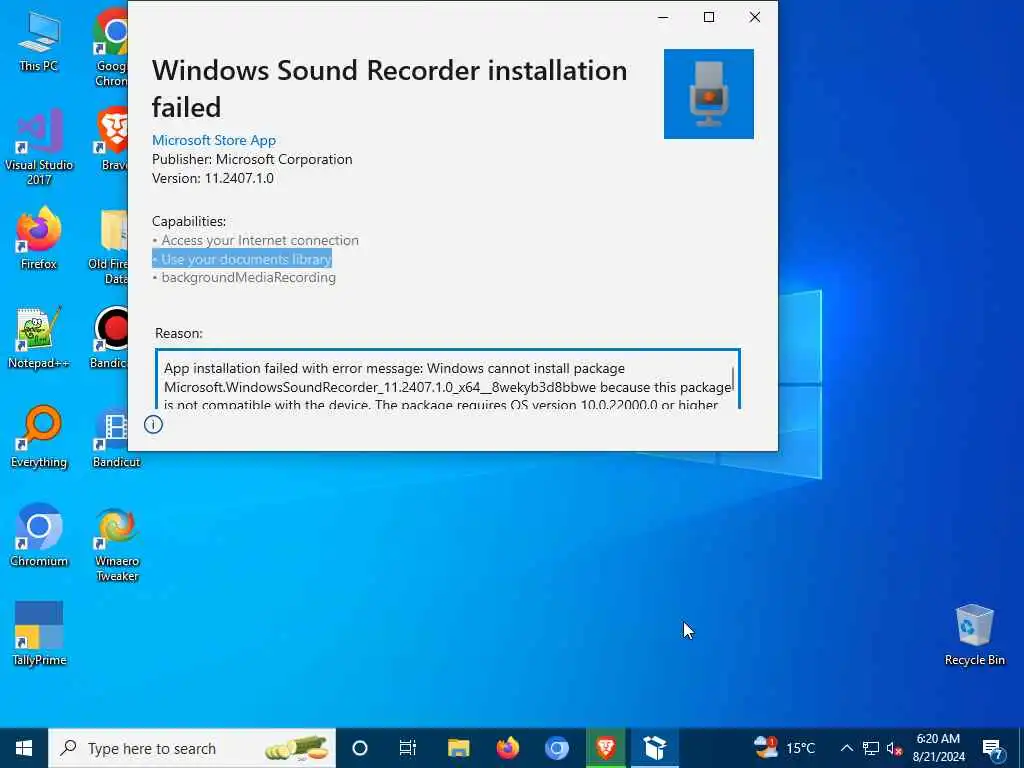Click the Microsoft Store App link
This screenshot has width=1024, height=768.
tap(214, 140)
